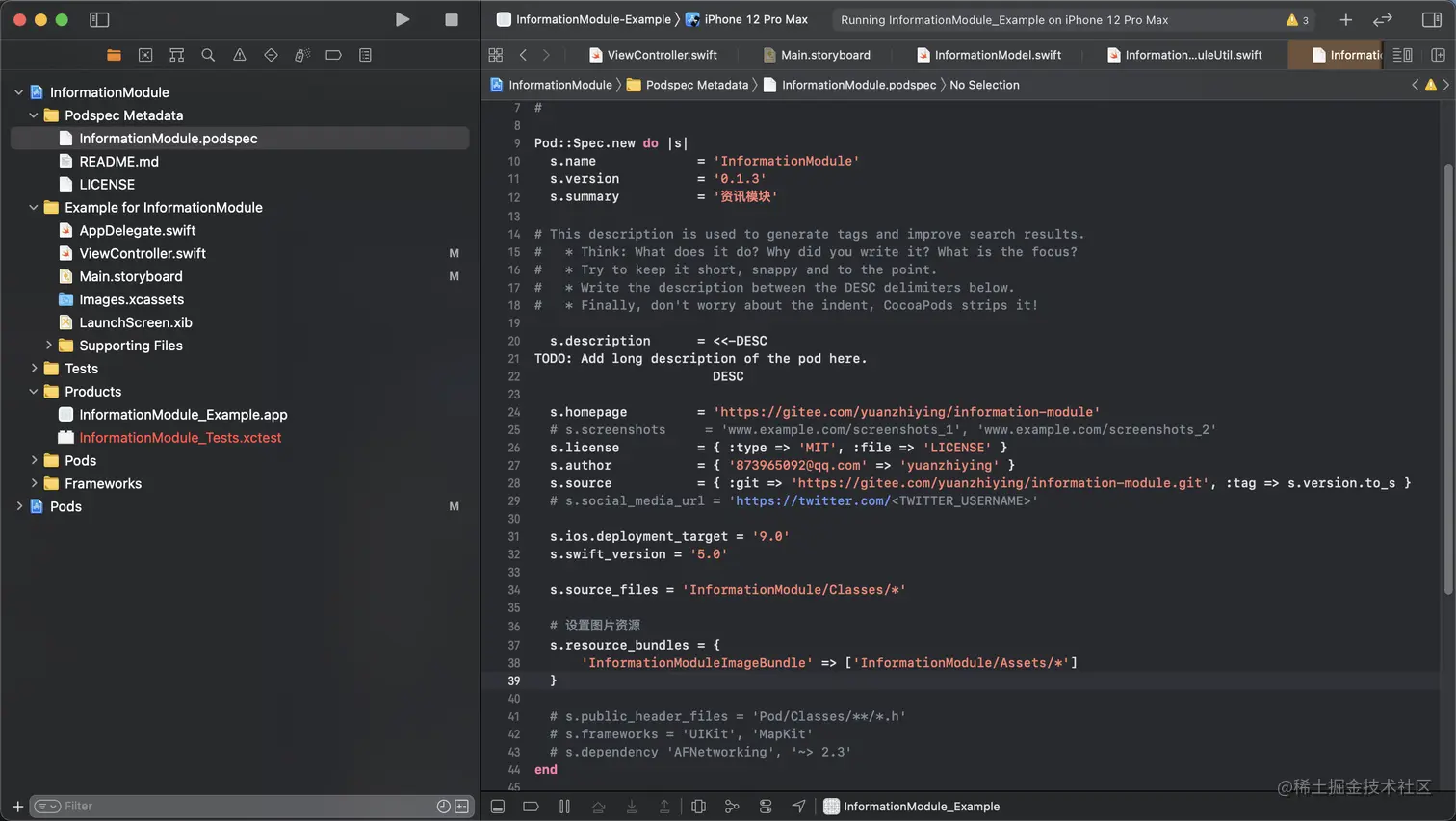
Task: Expand the Supporting Files folder
Action: pyautogui.click(x=49, y=346)
